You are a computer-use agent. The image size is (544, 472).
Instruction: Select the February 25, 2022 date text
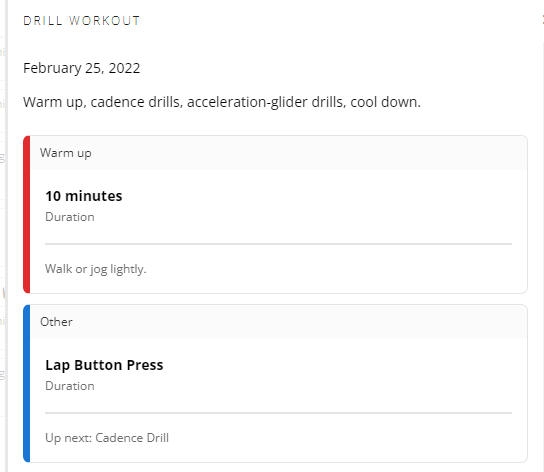[x=82, y=68]
